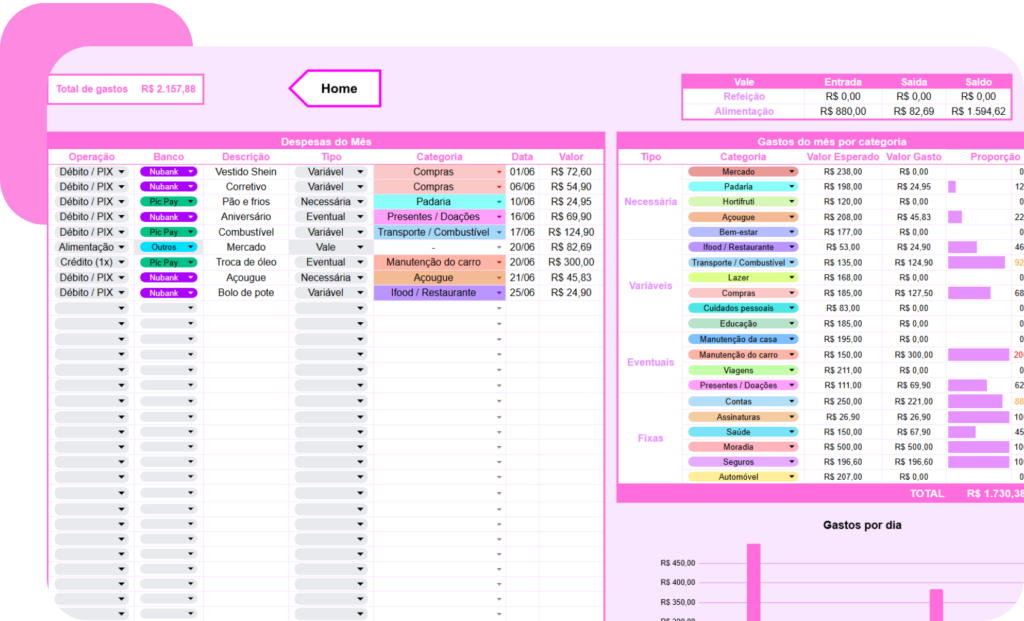Open Operação dropdown in Vestido Shein row

tap(91, 172)
